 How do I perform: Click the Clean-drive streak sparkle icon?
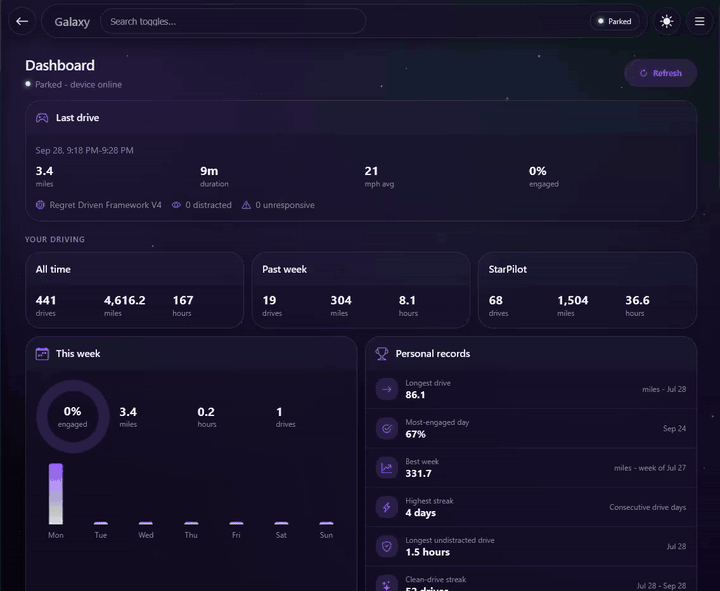pyautogui.click(x=387, y=585)
